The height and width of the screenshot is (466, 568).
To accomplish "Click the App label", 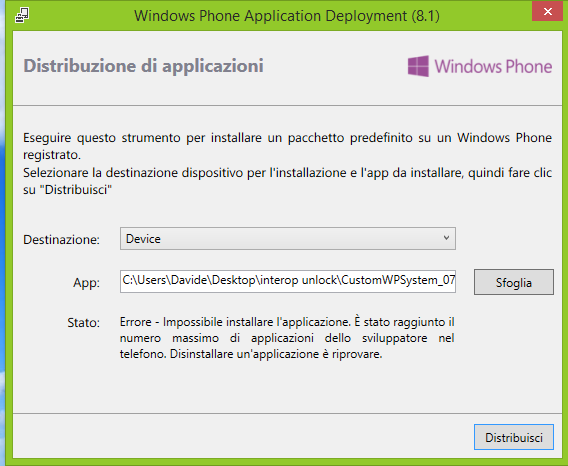I will point(86,282).
